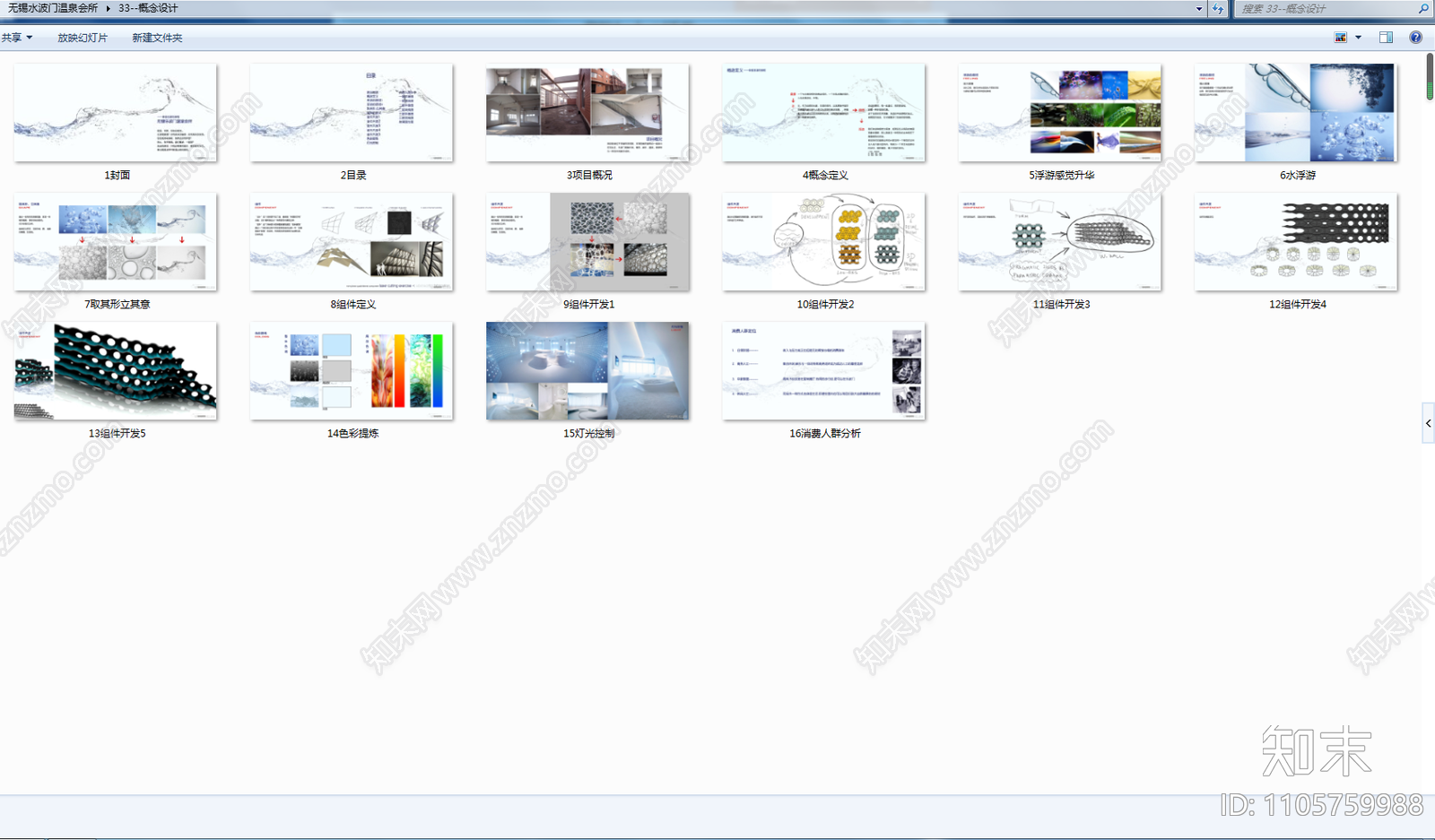Open the view options dropdown arrow
1435x840 pixels.
tap(1358, 38)
